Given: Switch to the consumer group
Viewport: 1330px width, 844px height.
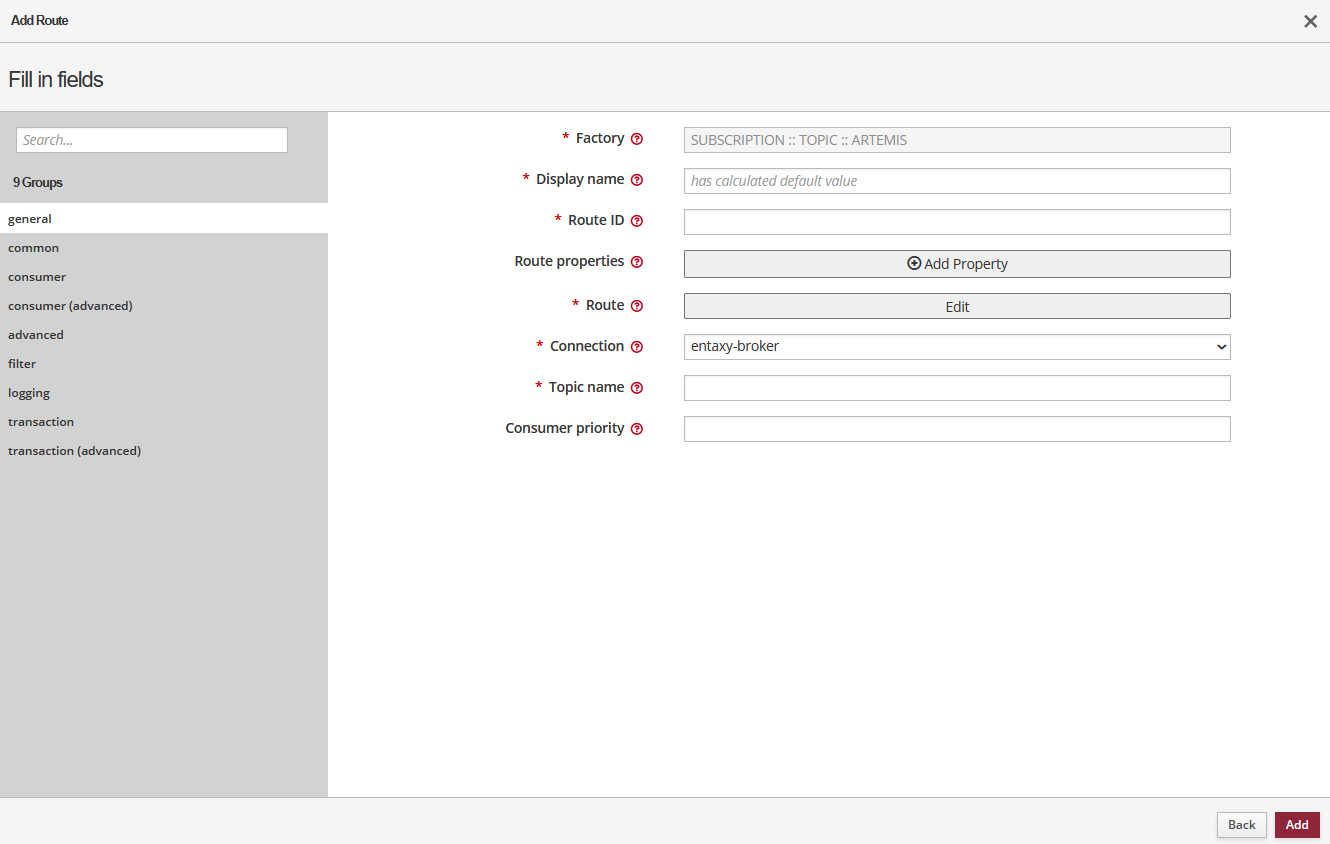Looking at the screenshot, I should click(37, 277).
